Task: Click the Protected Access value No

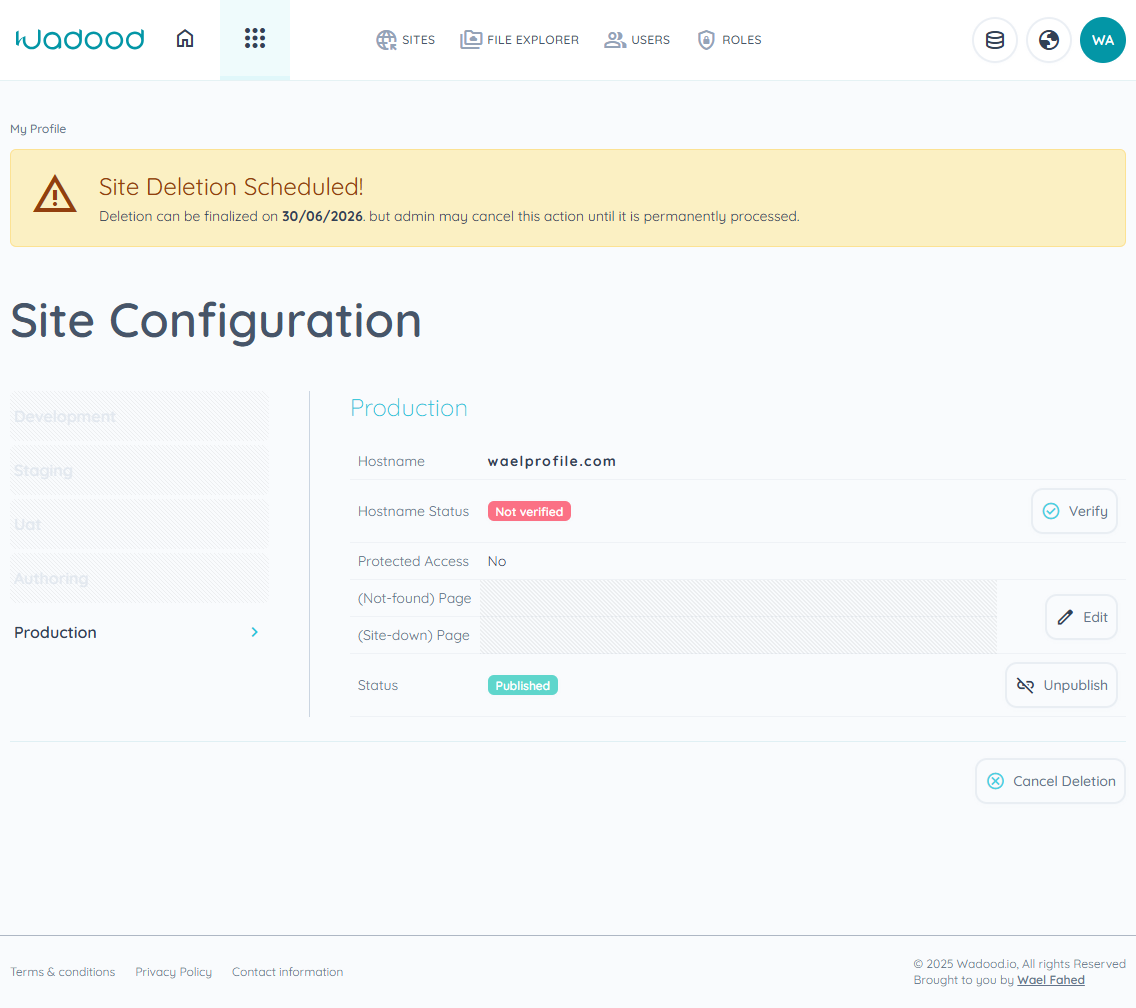Action: coord(497,562)
